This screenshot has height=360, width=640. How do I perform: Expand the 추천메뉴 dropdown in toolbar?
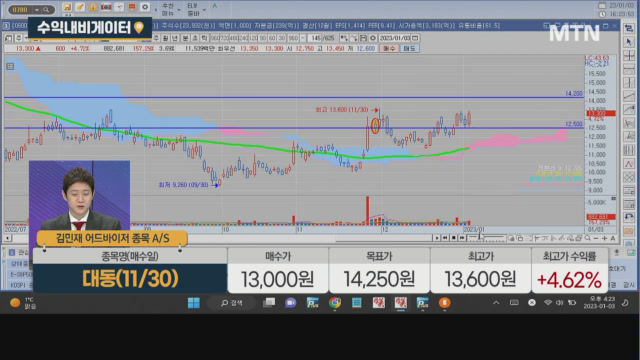(179, 10)
